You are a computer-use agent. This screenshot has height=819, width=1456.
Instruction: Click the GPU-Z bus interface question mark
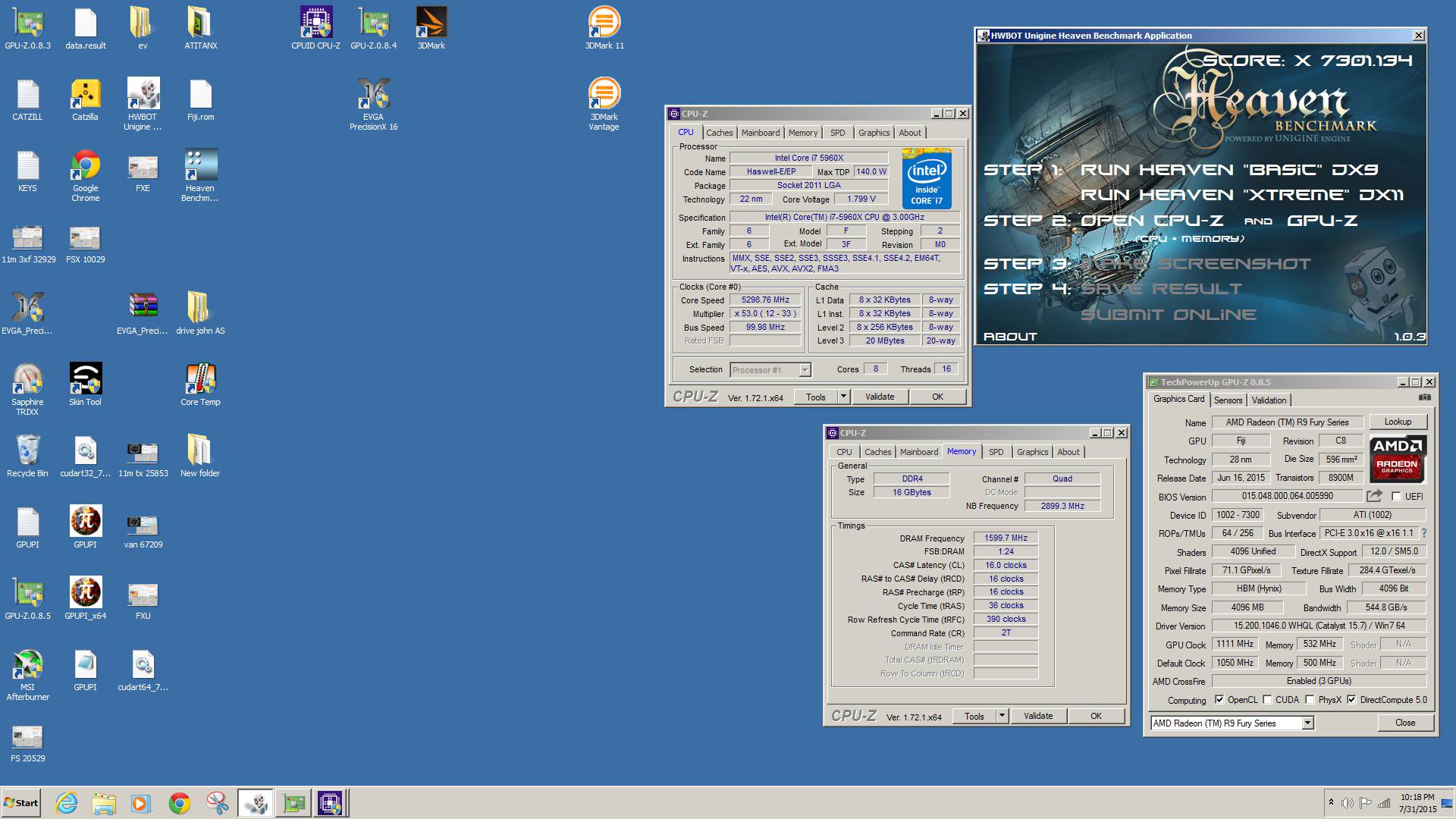[x=1423, y=533]
